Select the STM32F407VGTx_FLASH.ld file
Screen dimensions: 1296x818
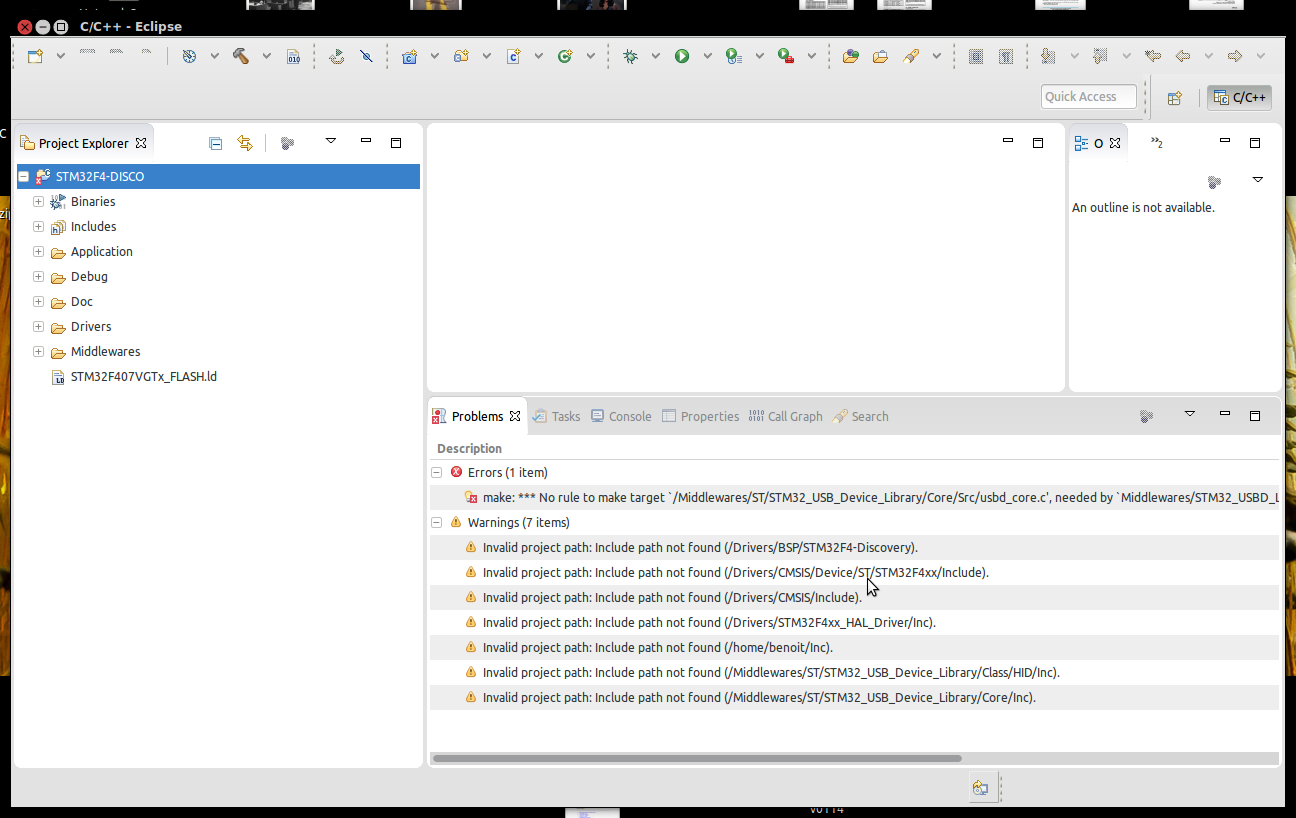144,377
